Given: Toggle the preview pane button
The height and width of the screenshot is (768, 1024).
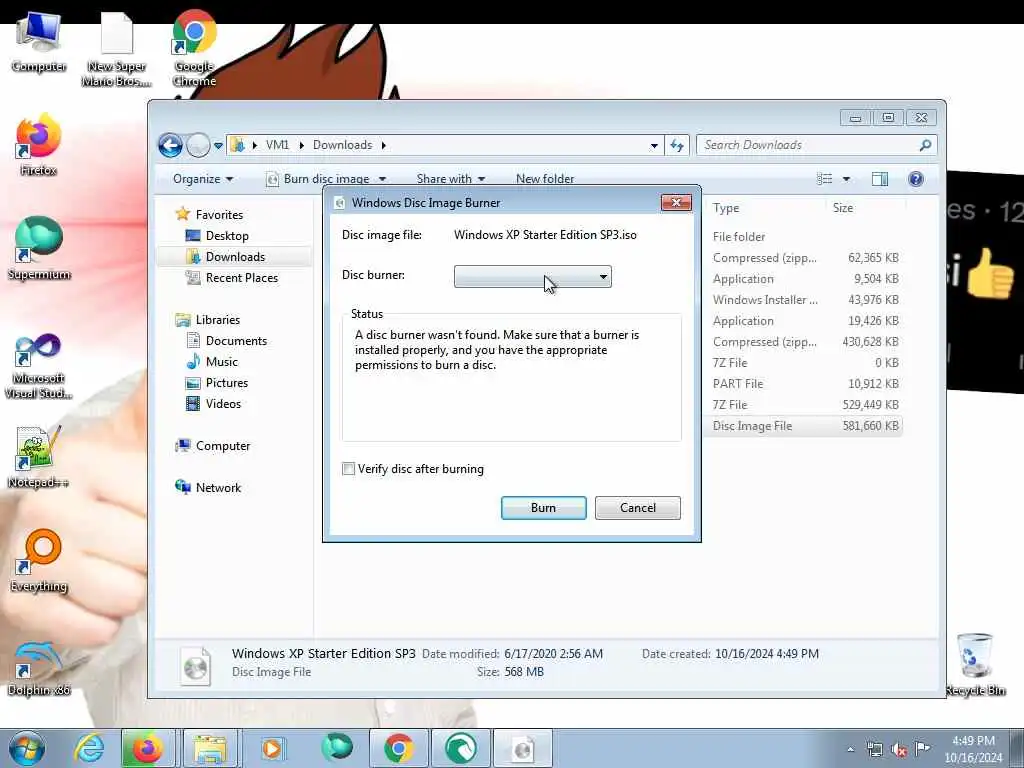Looking at the screenshot, I should coord(880,179).
